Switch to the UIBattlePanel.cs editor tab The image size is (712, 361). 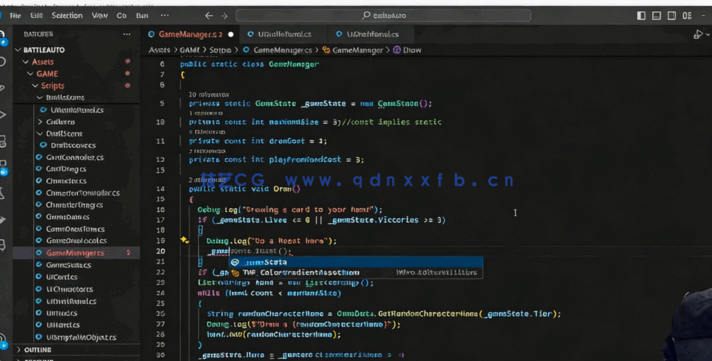click(x=284, y=35)
